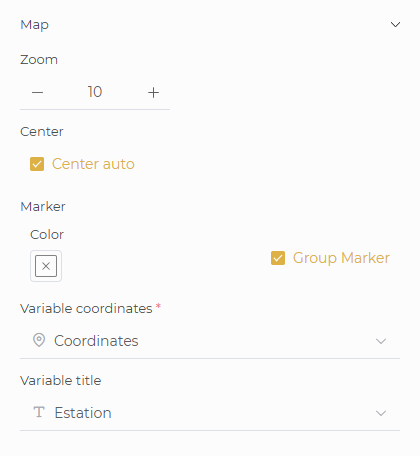Click the Color label under Marker

point(47,235)
